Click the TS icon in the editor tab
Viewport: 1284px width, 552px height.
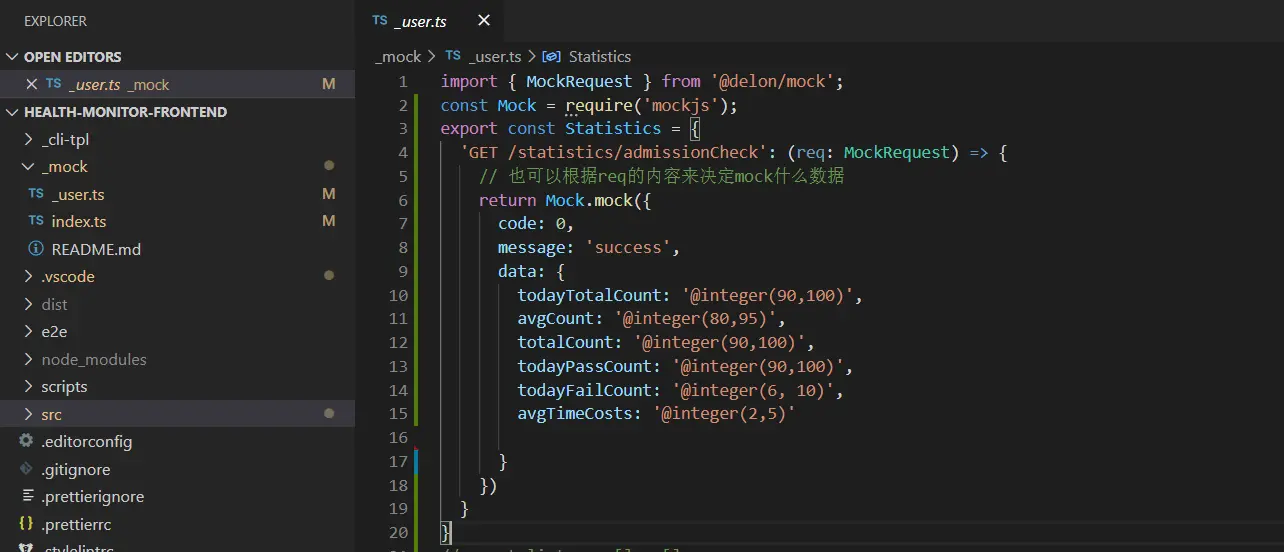pyautogui.click(x=380, y=21)
